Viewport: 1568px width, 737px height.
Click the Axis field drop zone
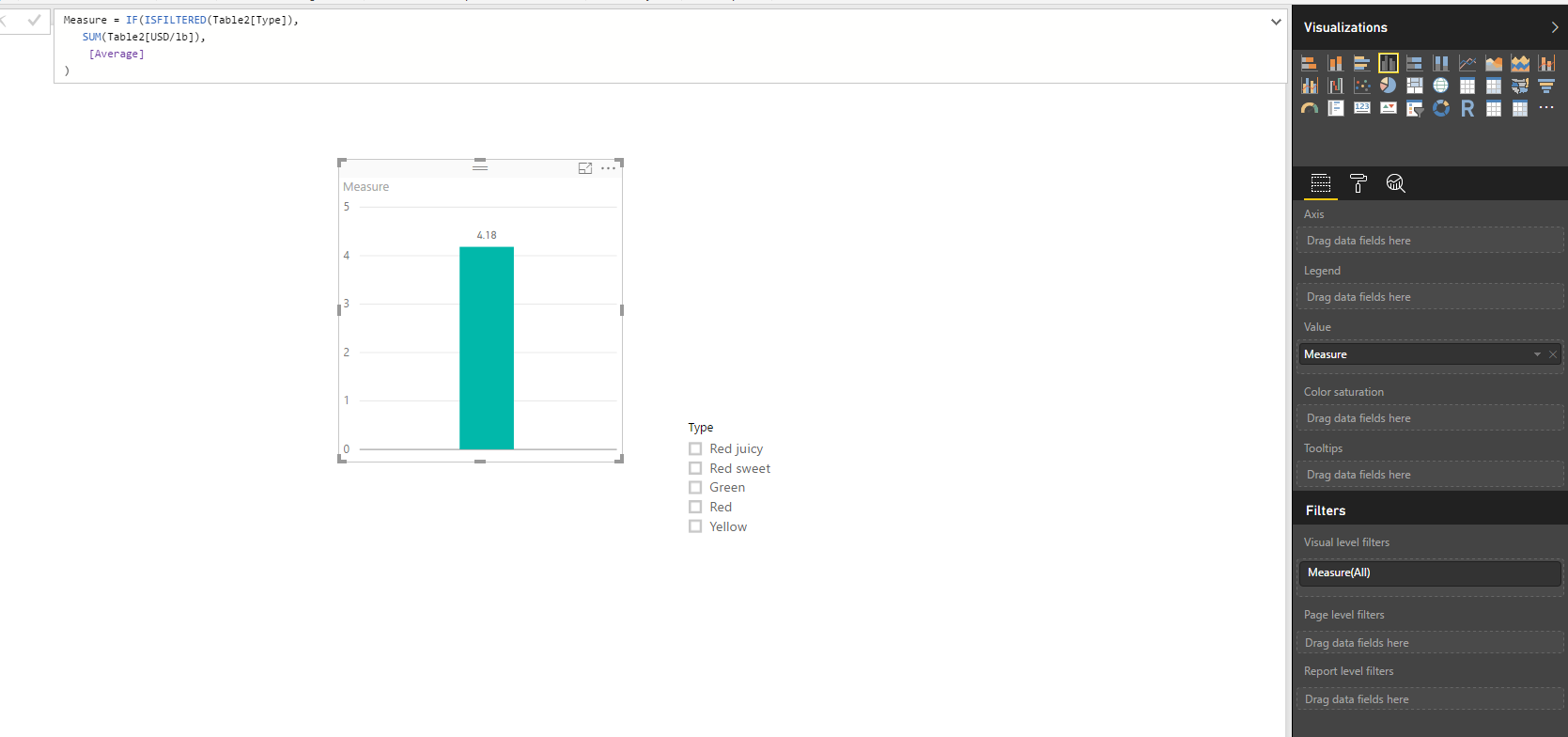[1430, 241]
